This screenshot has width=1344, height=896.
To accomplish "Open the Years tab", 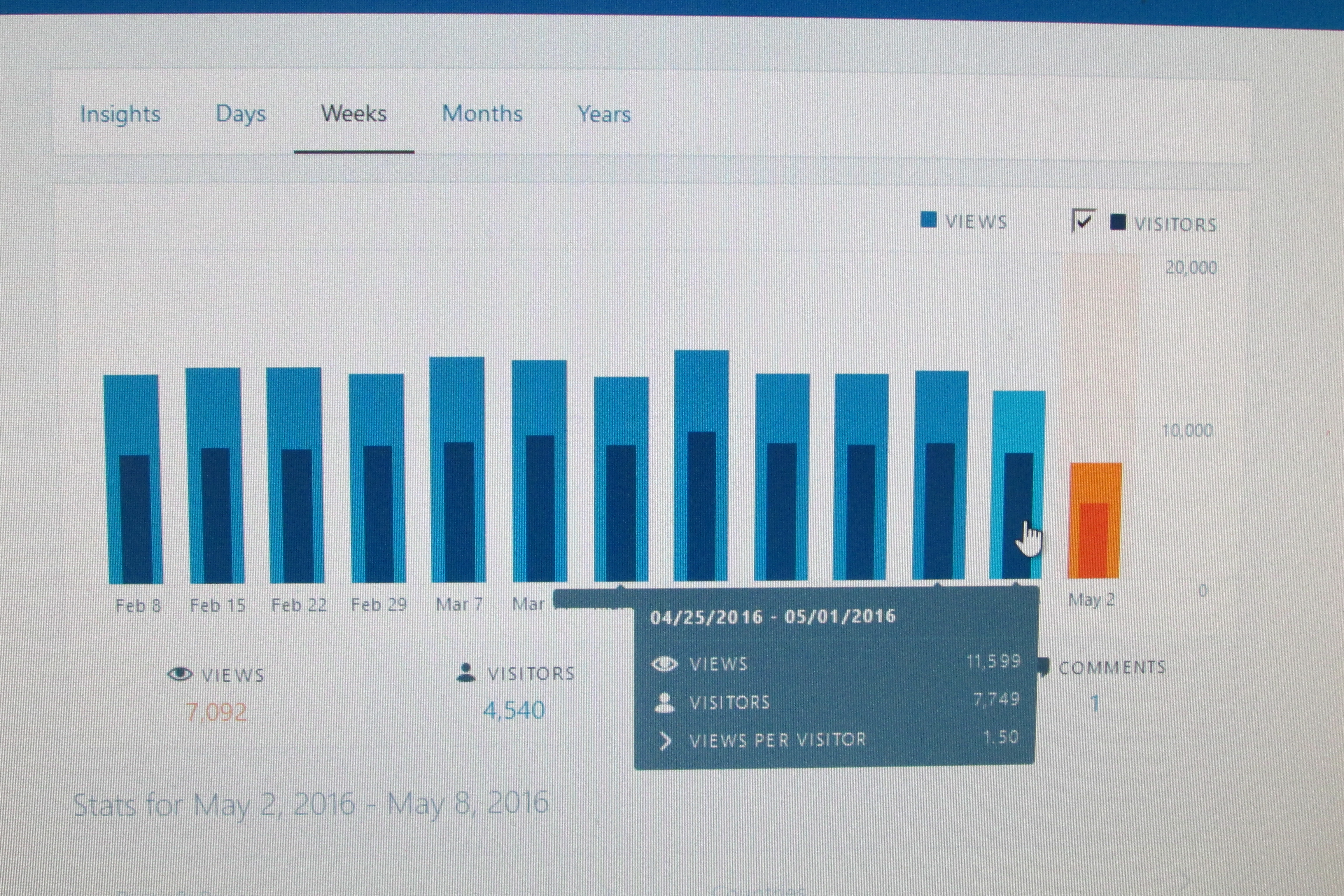I will [x=604, y=114].
